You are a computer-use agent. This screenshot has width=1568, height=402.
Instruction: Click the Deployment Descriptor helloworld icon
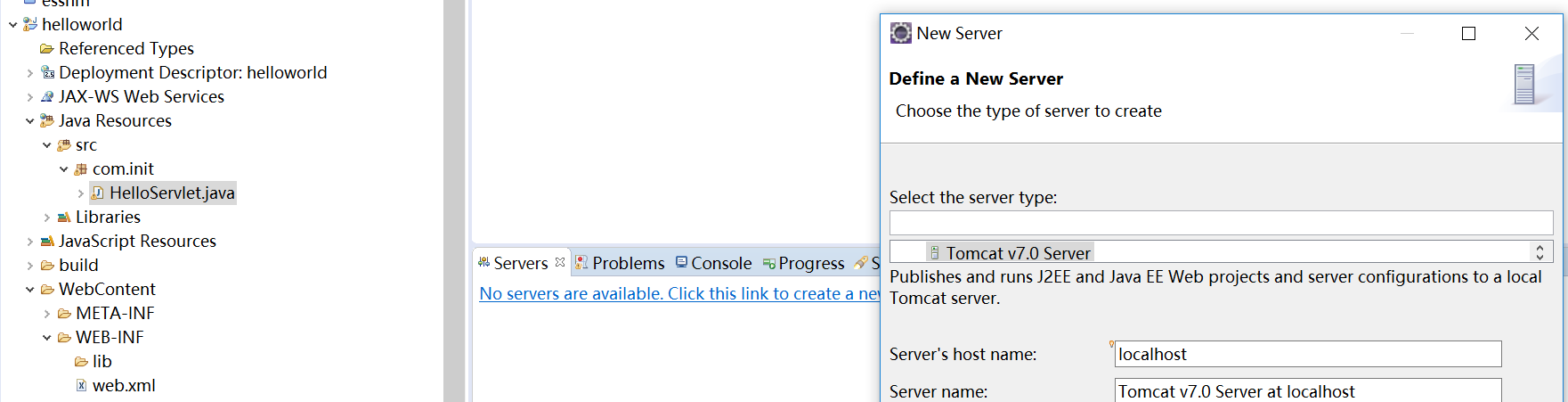pos(47,72)
